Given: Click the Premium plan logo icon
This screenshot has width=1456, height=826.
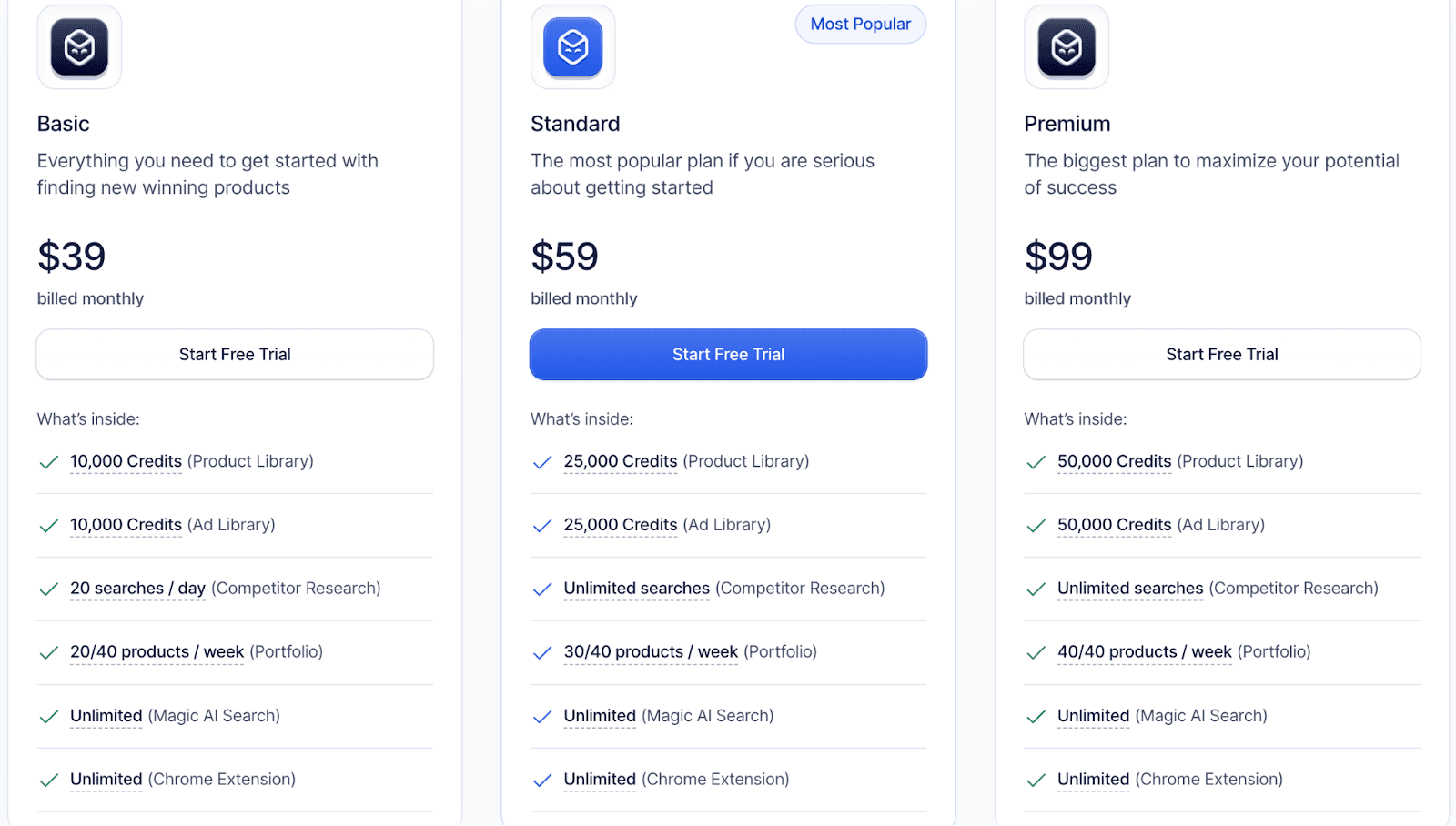Looking at the screenshot, I should [x=1067, y=47].
